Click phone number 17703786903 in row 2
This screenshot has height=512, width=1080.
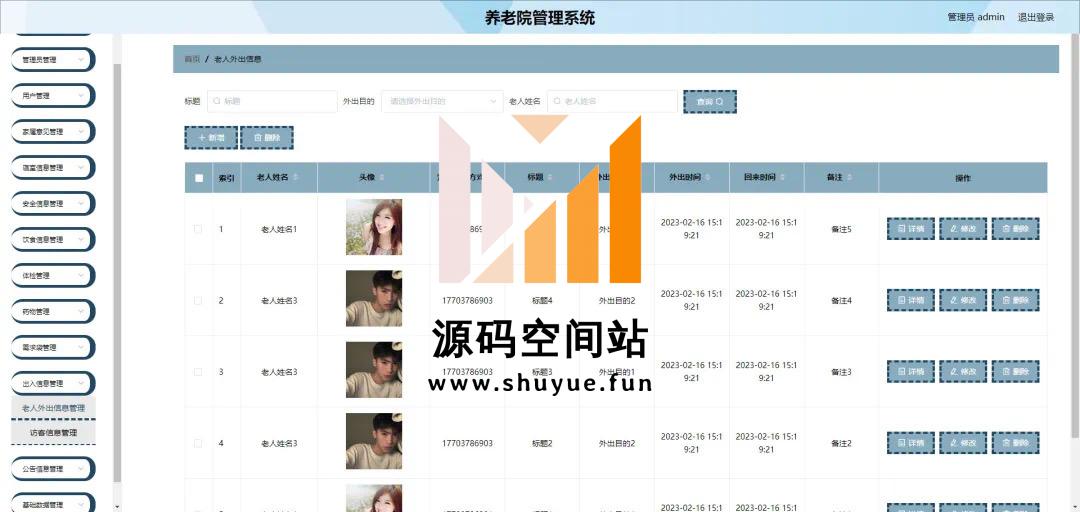pos(468,300)
